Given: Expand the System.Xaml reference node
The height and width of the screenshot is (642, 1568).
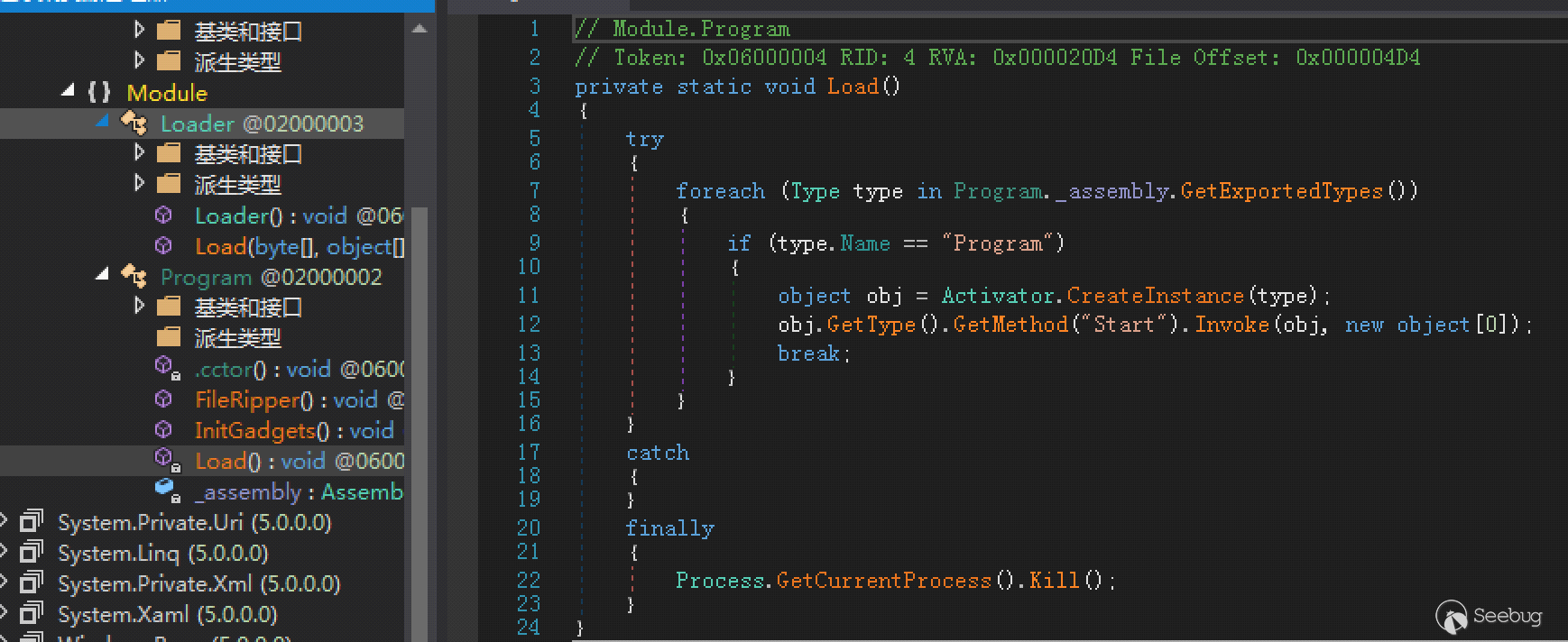Looking at the screenshot, I should [x=4, y=614].
